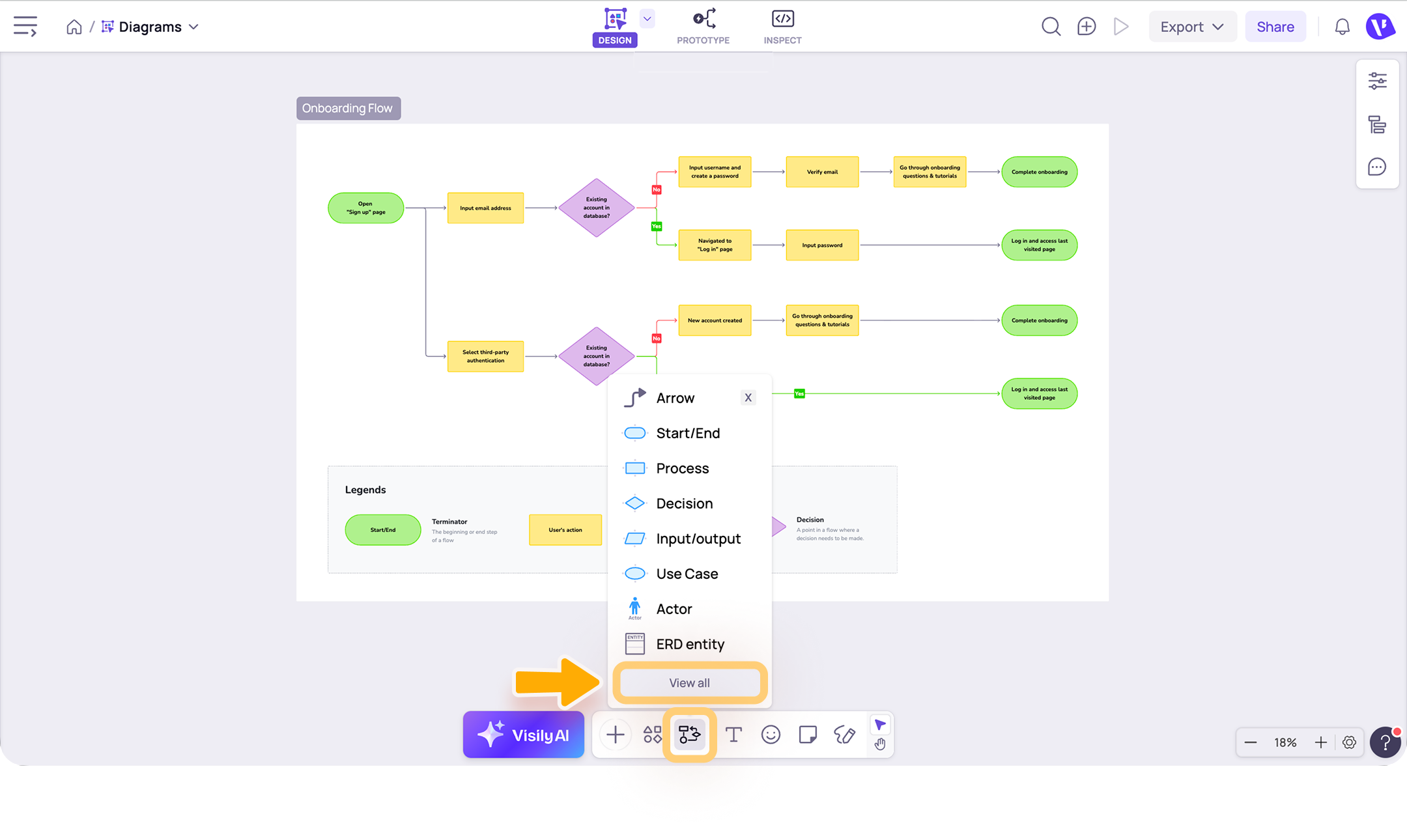Screen dimensions: 1407x840
Task: Choose Actor shape
Action: coord(689,609)
